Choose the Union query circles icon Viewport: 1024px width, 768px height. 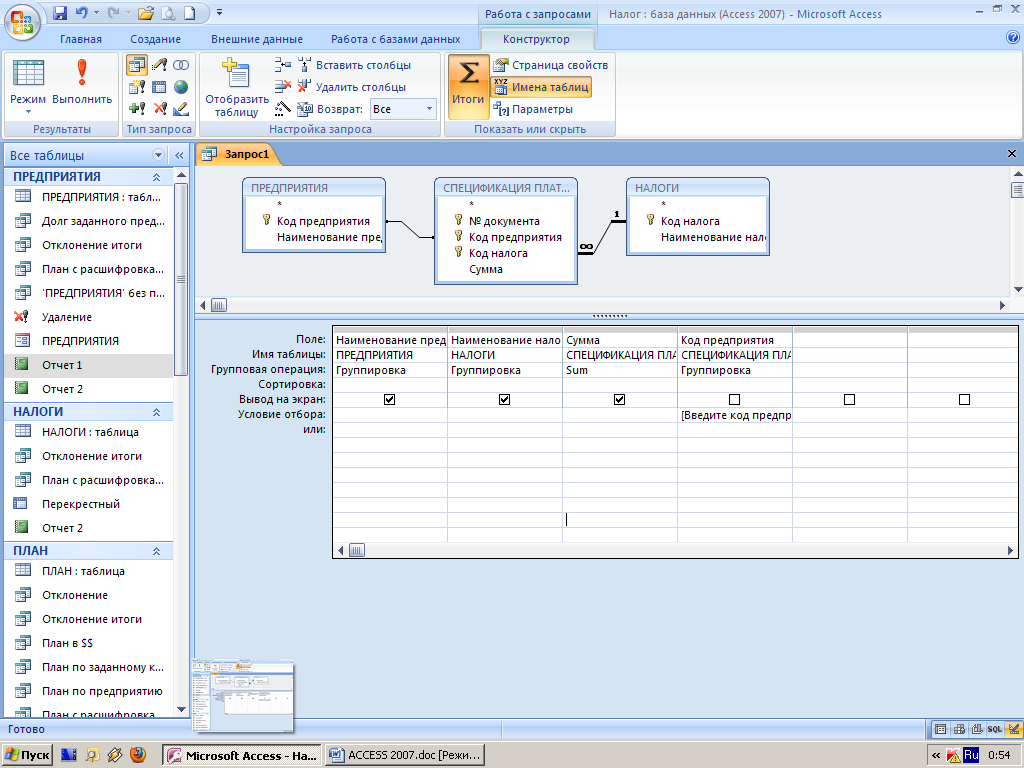[x=181, y=65]
